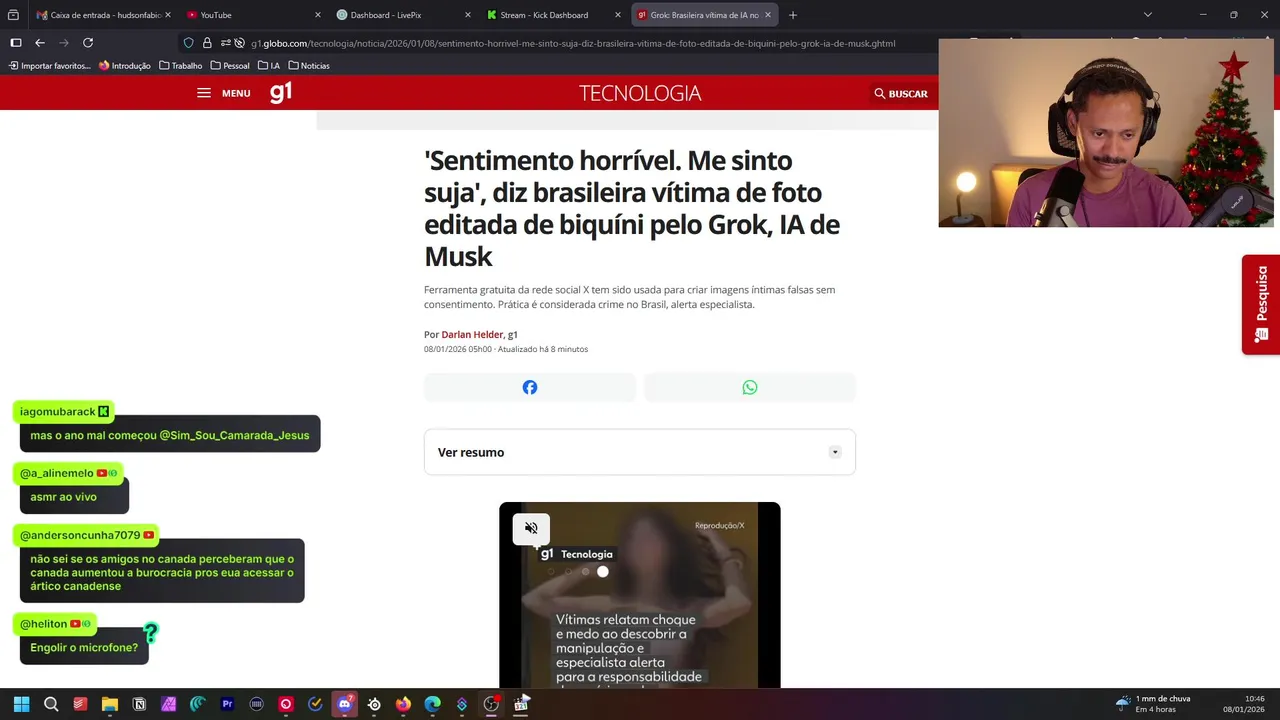Viewport: 1280px width, 720px height.
Task: Open Importar favoritos bookmark
Action: click(50, 65)
